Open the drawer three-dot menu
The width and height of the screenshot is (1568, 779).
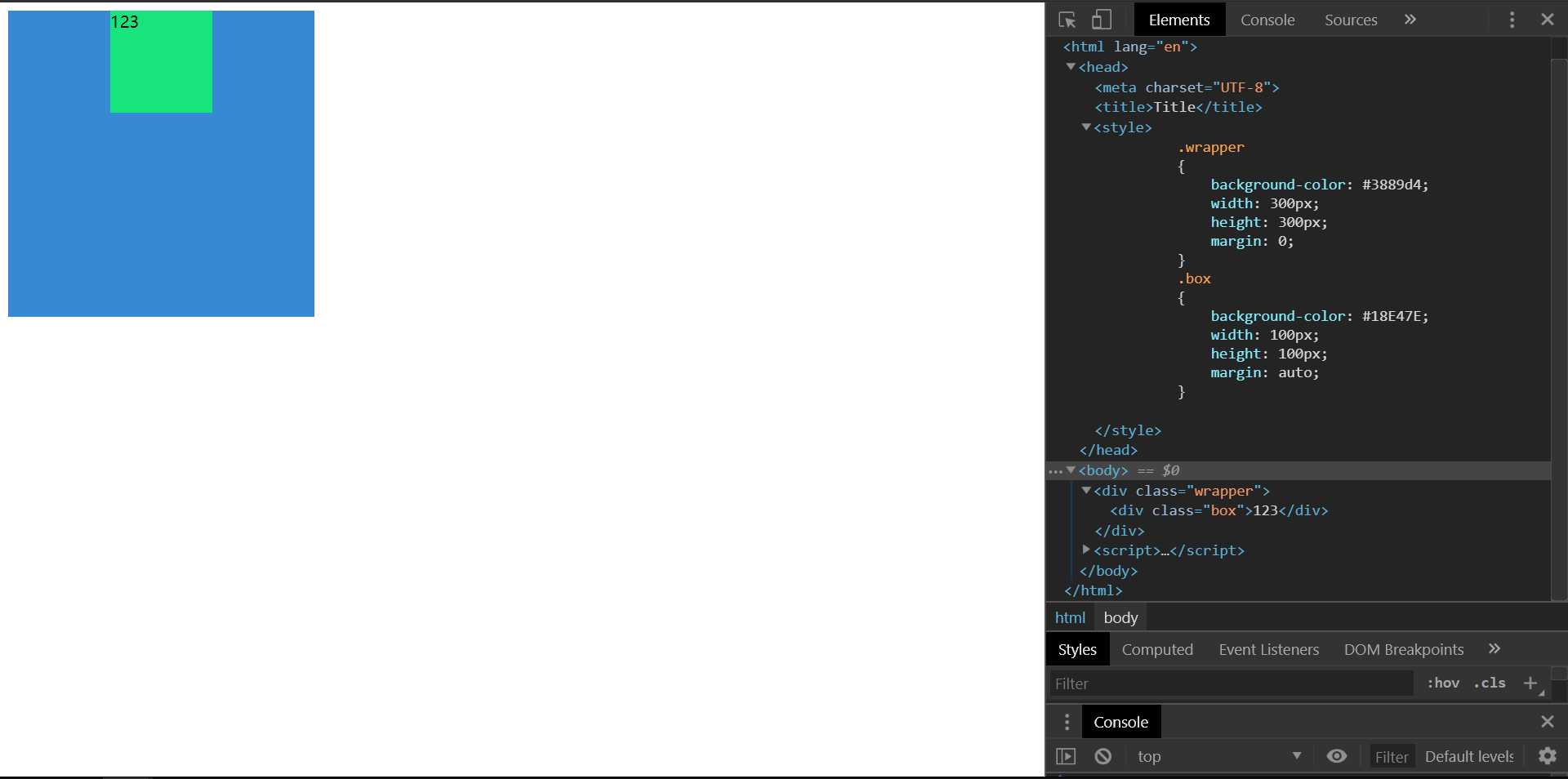[x=1067, y=722]
